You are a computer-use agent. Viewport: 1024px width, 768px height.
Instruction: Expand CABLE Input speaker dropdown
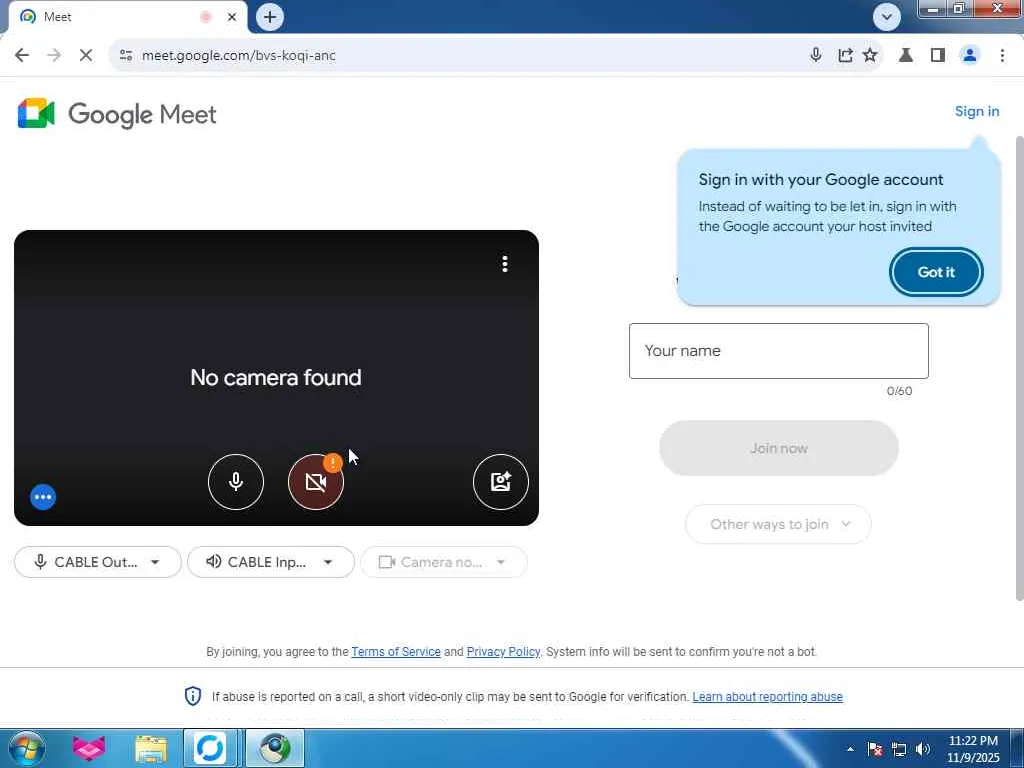(x=271, y=562)
